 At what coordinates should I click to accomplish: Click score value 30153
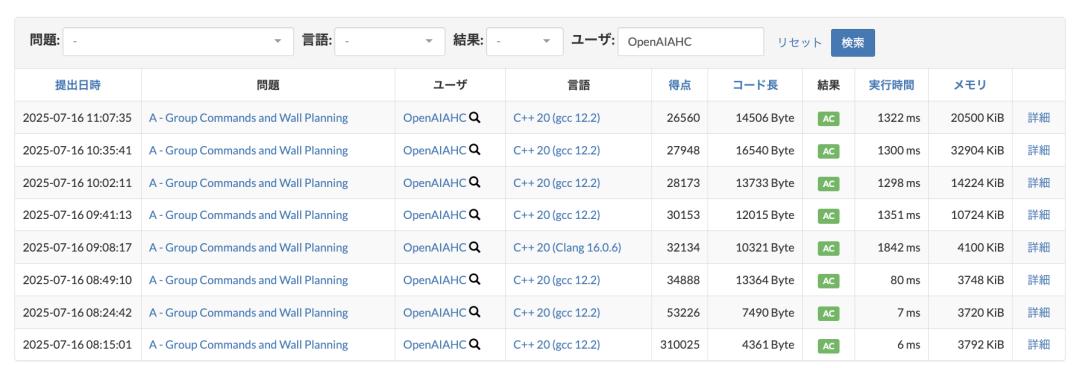tap(683, 215)
